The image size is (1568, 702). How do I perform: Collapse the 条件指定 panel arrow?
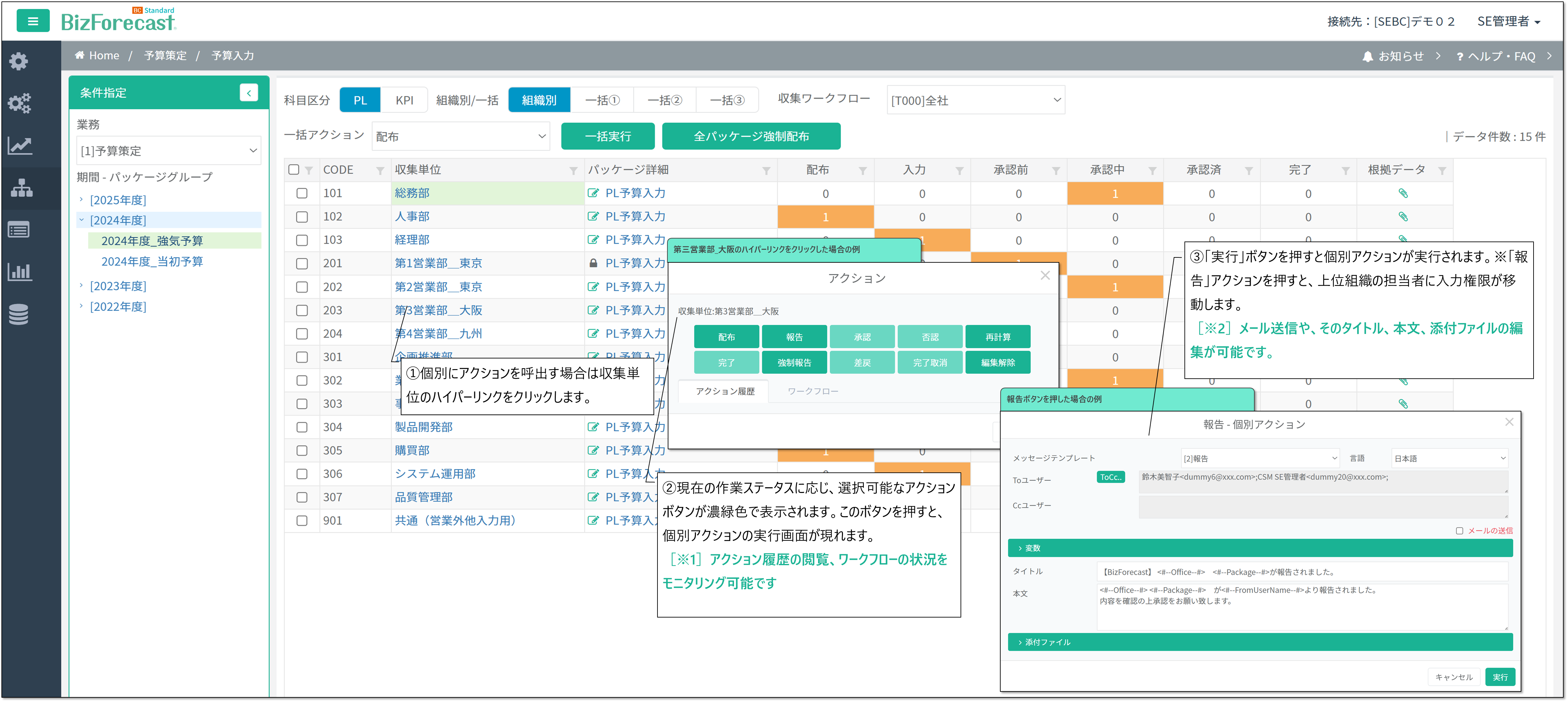click(x=248, y=92)
